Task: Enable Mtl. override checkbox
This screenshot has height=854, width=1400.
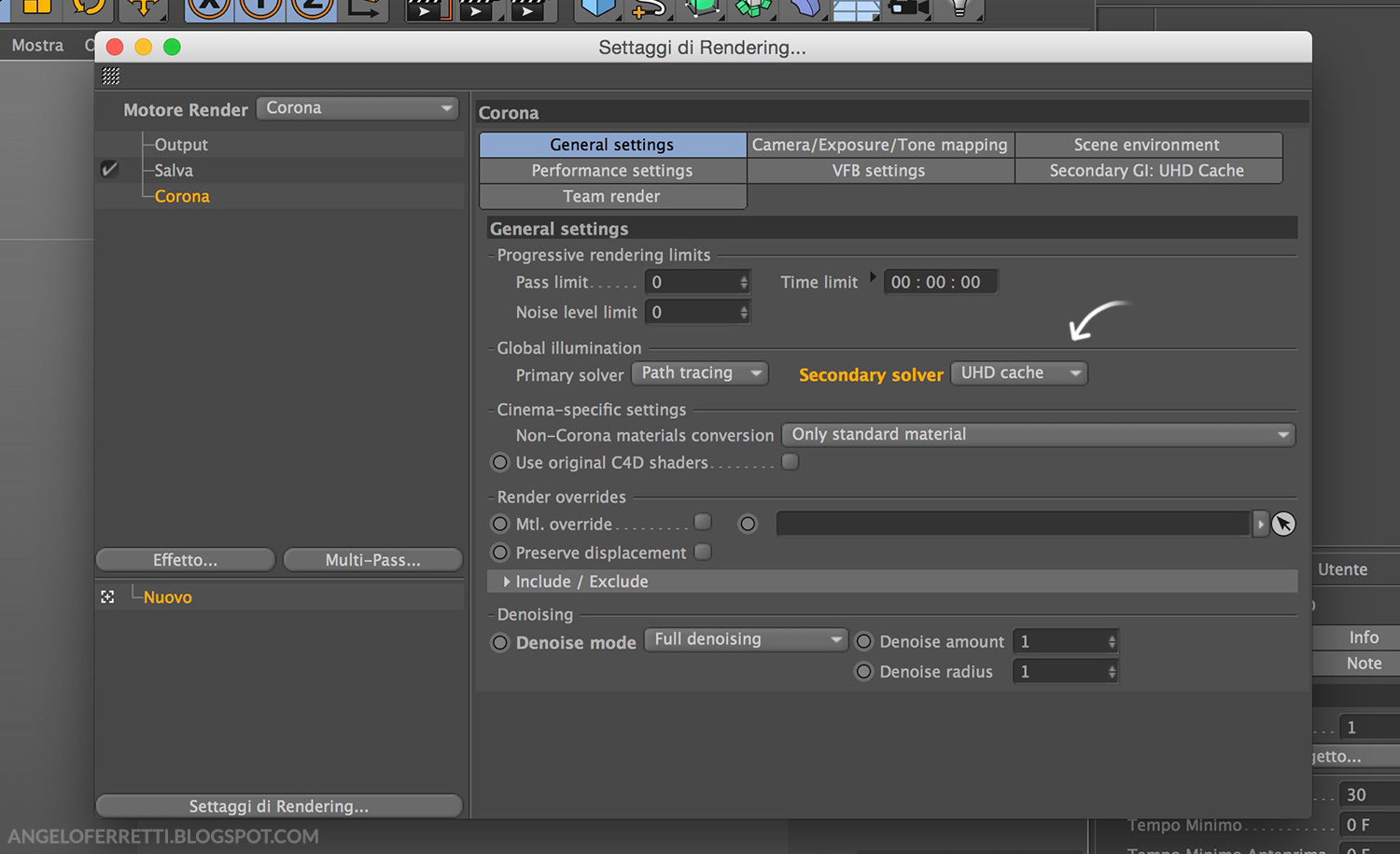Action: pos(703,522)
